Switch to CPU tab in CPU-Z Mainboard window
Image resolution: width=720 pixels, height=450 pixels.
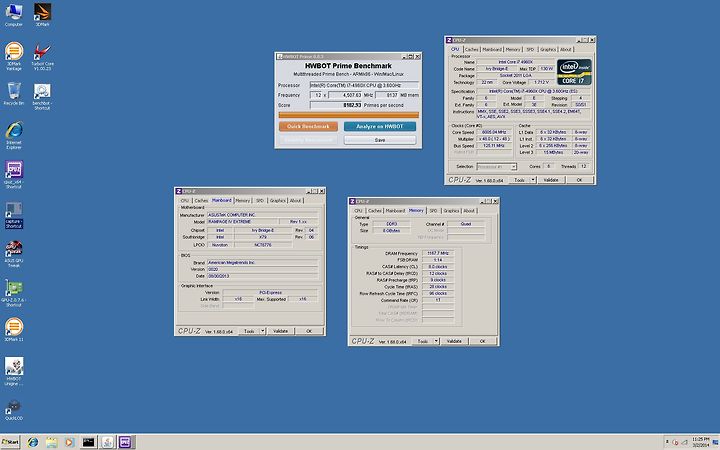(x=185, y=200)
